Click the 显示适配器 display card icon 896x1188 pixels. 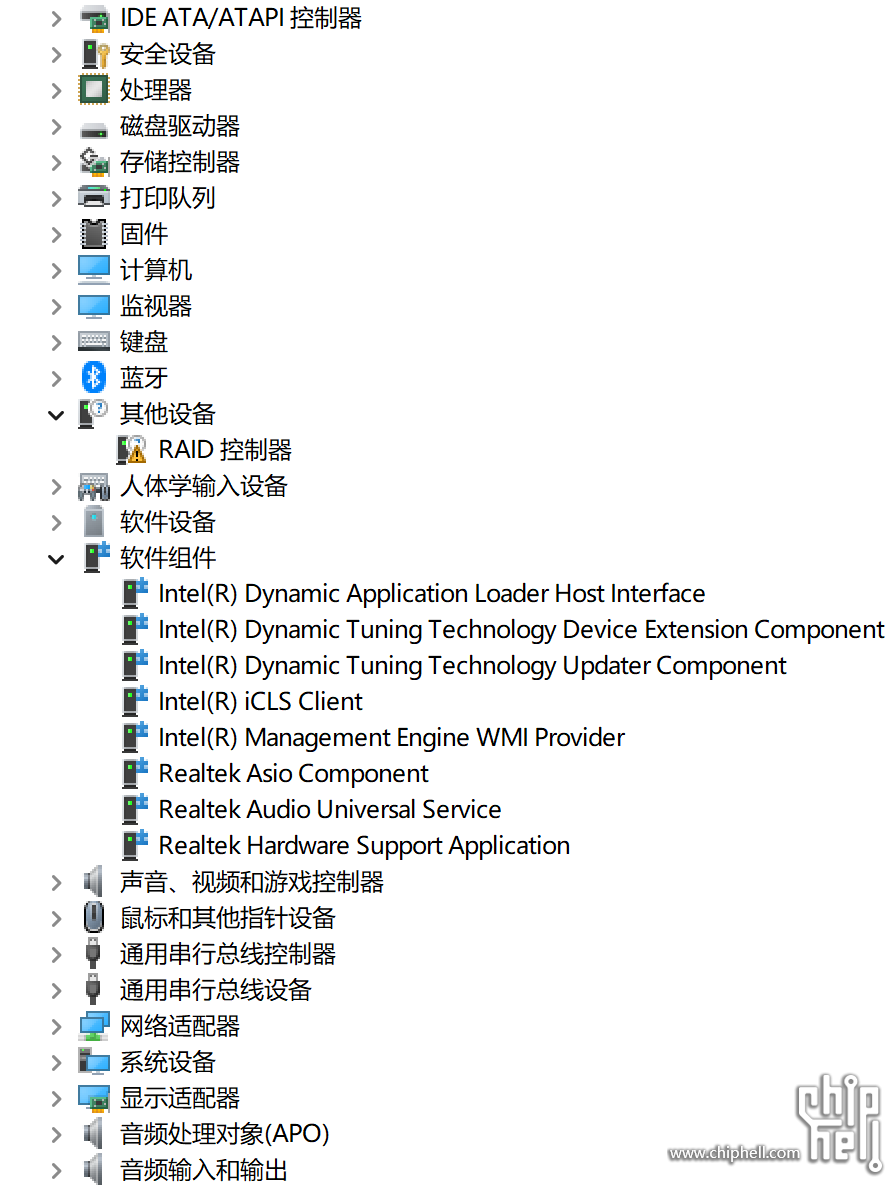94,1098
